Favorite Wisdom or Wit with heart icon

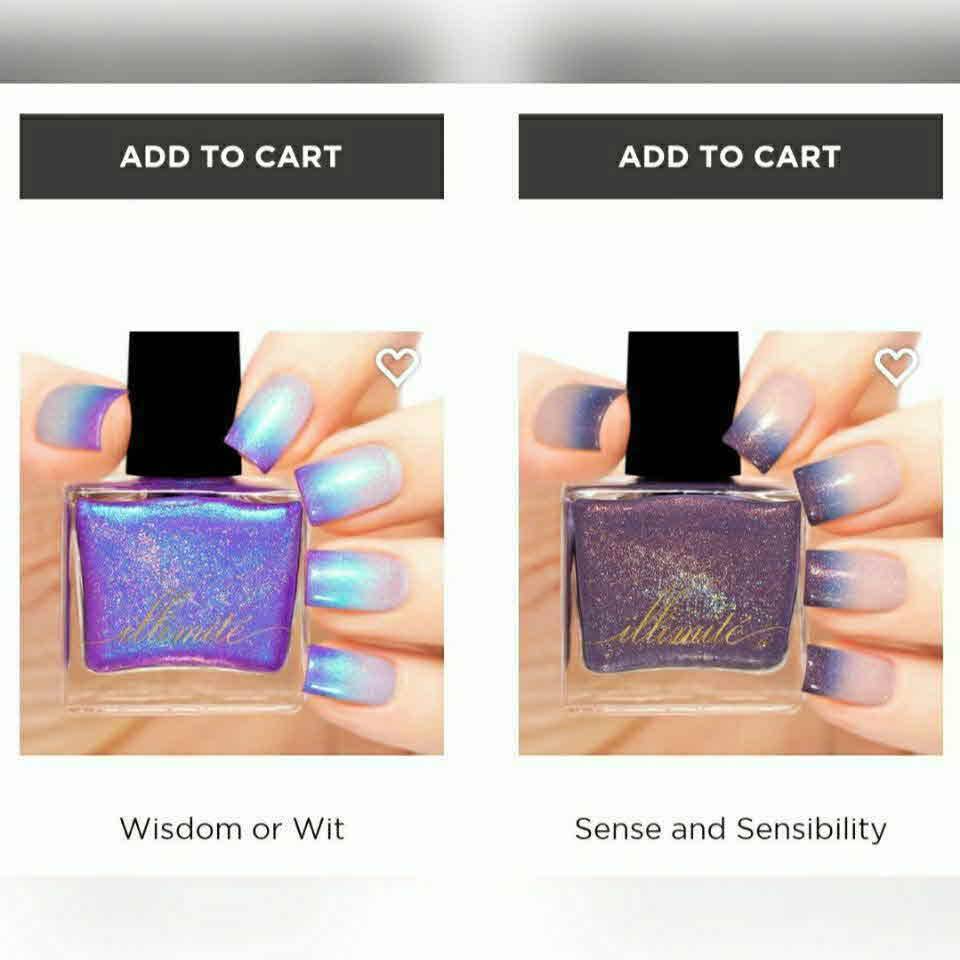pyautogui.click(x=397, y=366)
